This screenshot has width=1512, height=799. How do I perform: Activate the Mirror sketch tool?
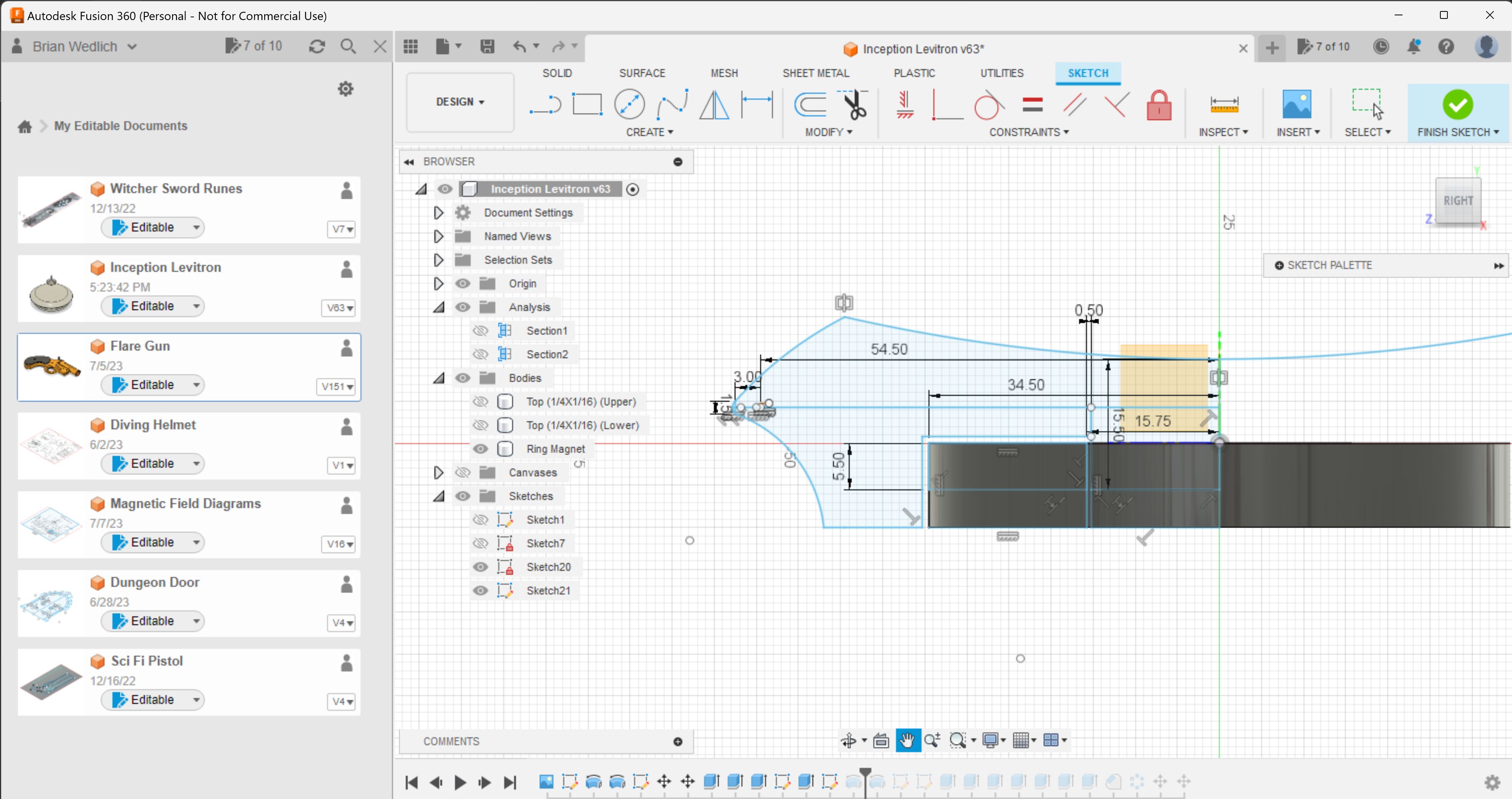[714, 104]
